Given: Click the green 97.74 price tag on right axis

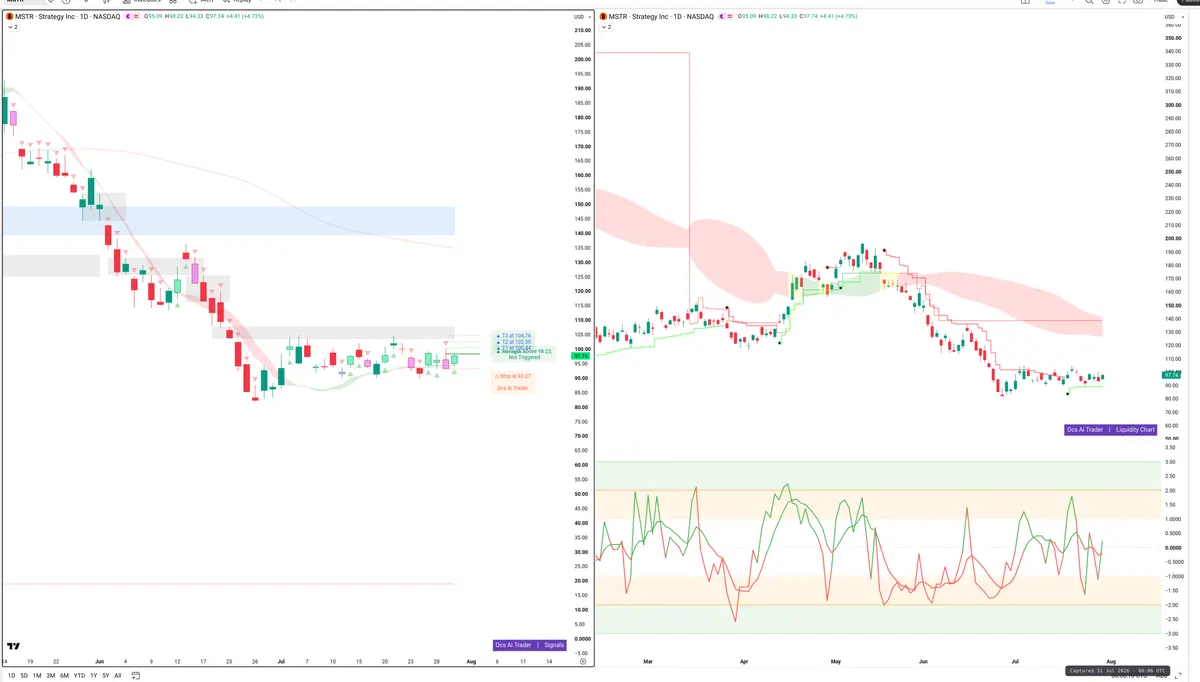Looking at the screenshot, I should coord(1173,374).
